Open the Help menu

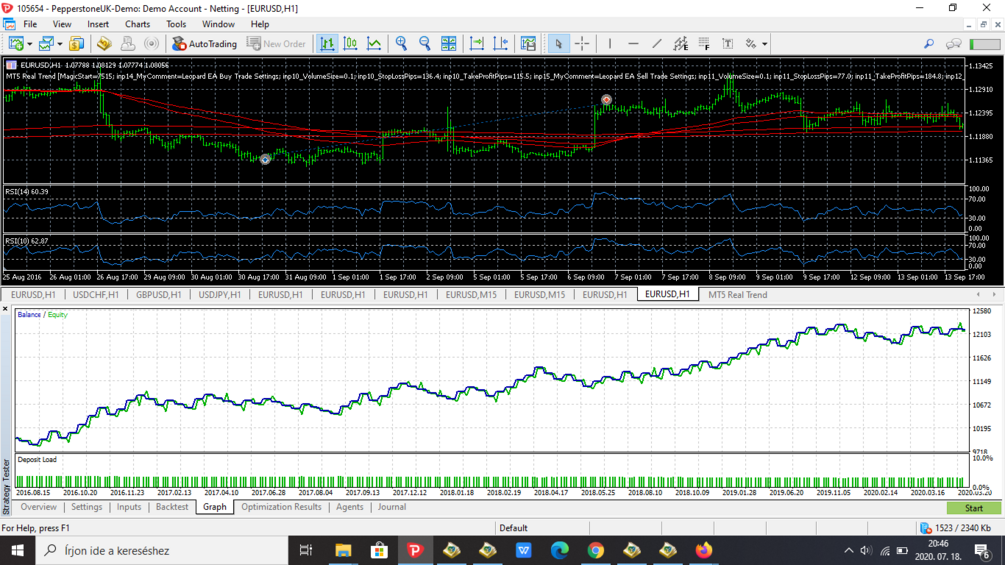point(260,24)
